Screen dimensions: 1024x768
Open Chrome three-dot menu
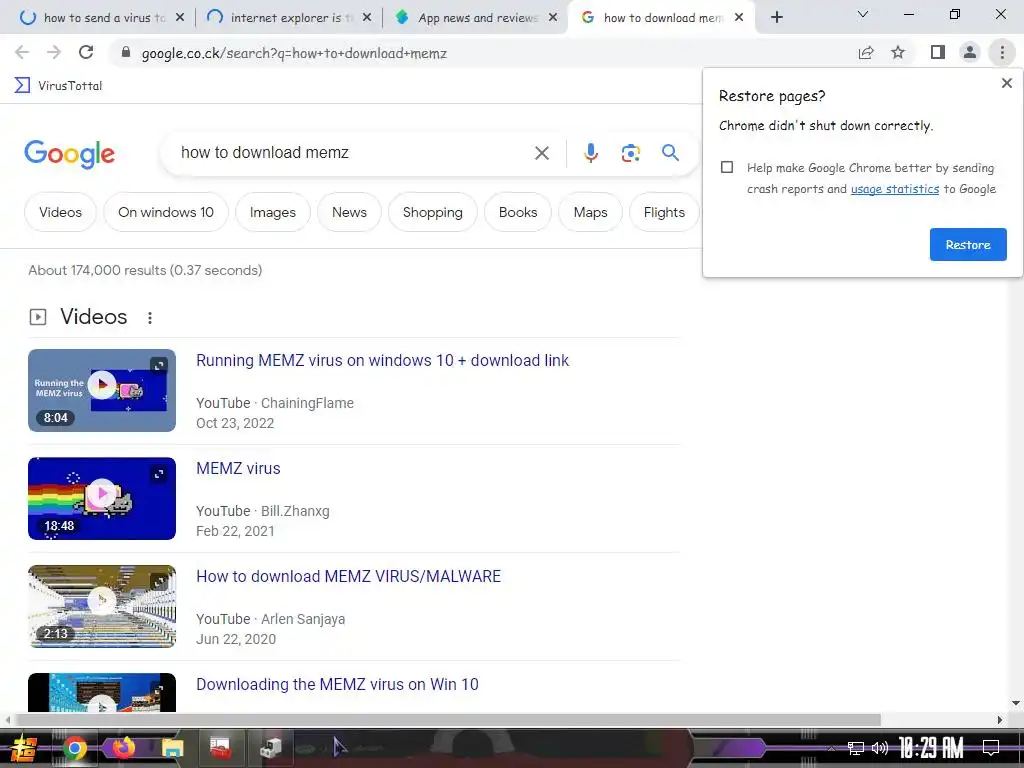pos(1002,52)
